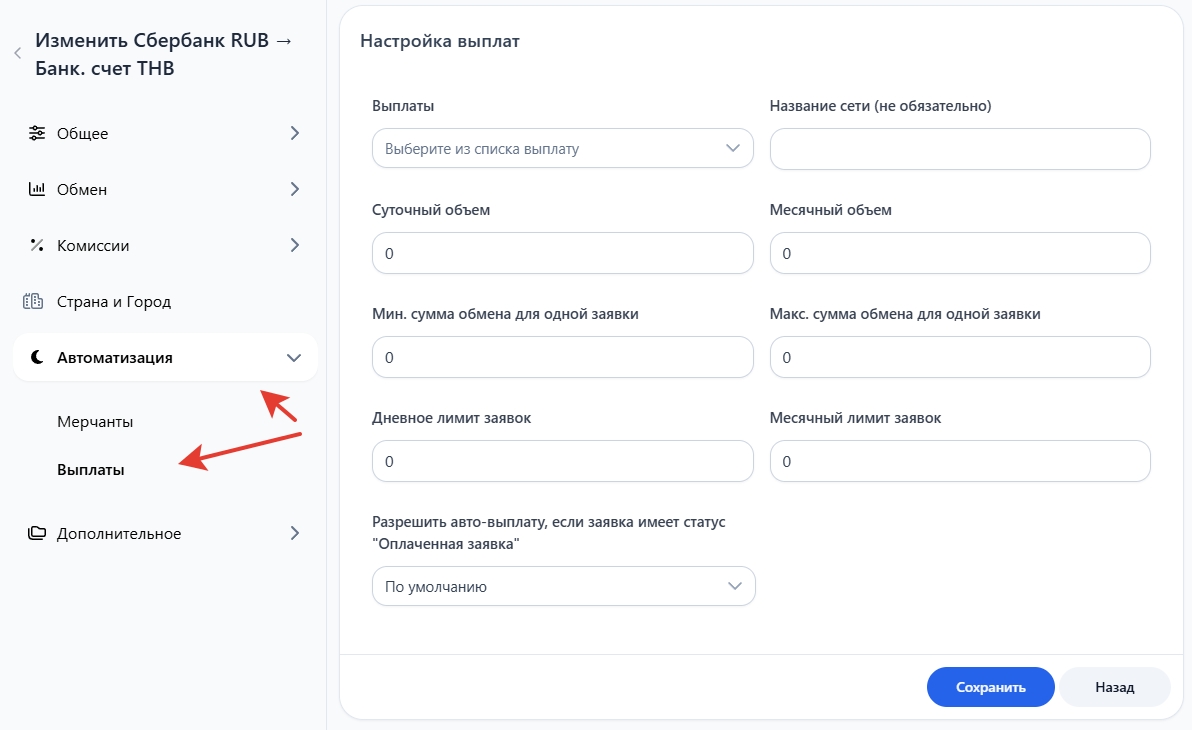Click the Суточный объем input field
Screen dimensions: 1192x730
[562, 253]
